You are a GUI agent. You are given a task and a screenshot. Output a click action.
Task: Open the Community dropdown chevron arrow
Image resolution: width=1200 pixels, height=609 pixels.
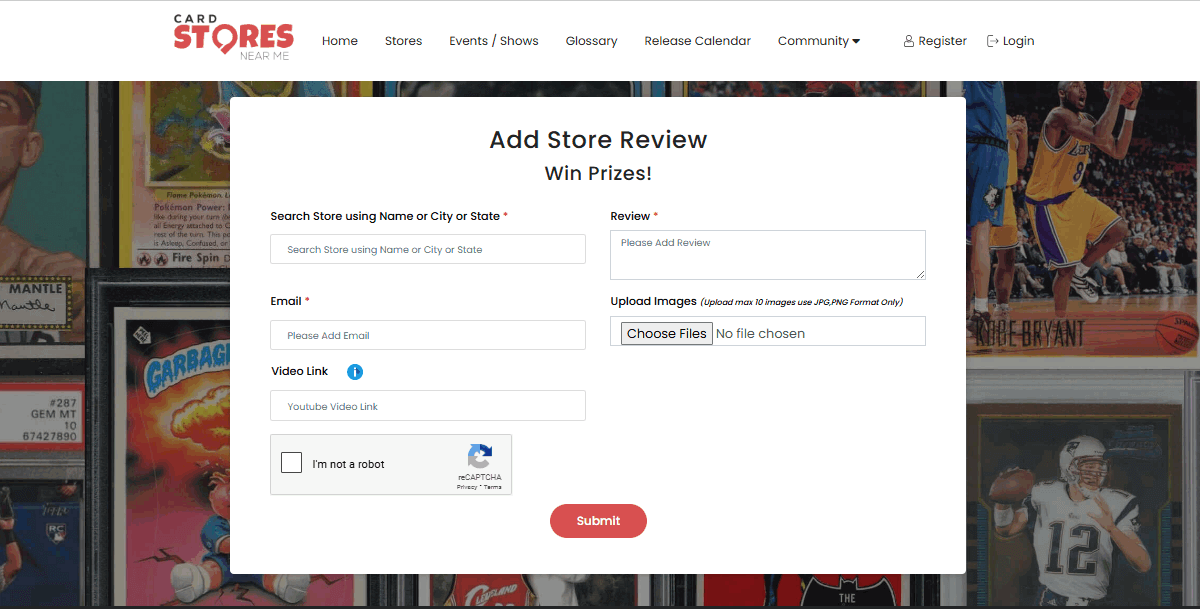857,41
